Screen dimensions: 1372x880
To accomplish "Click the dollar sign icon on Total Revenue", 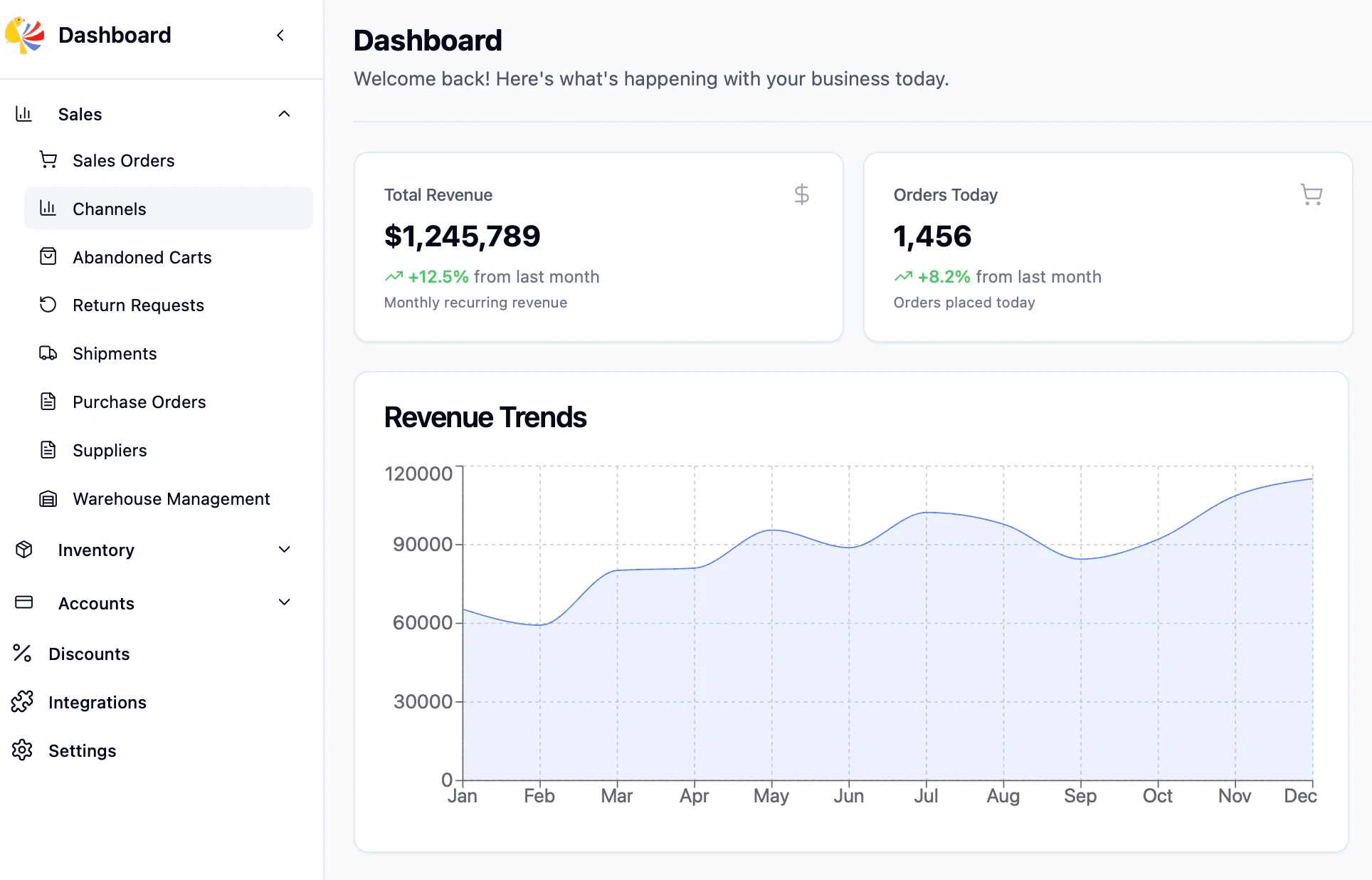I will [x=801, y=194].
